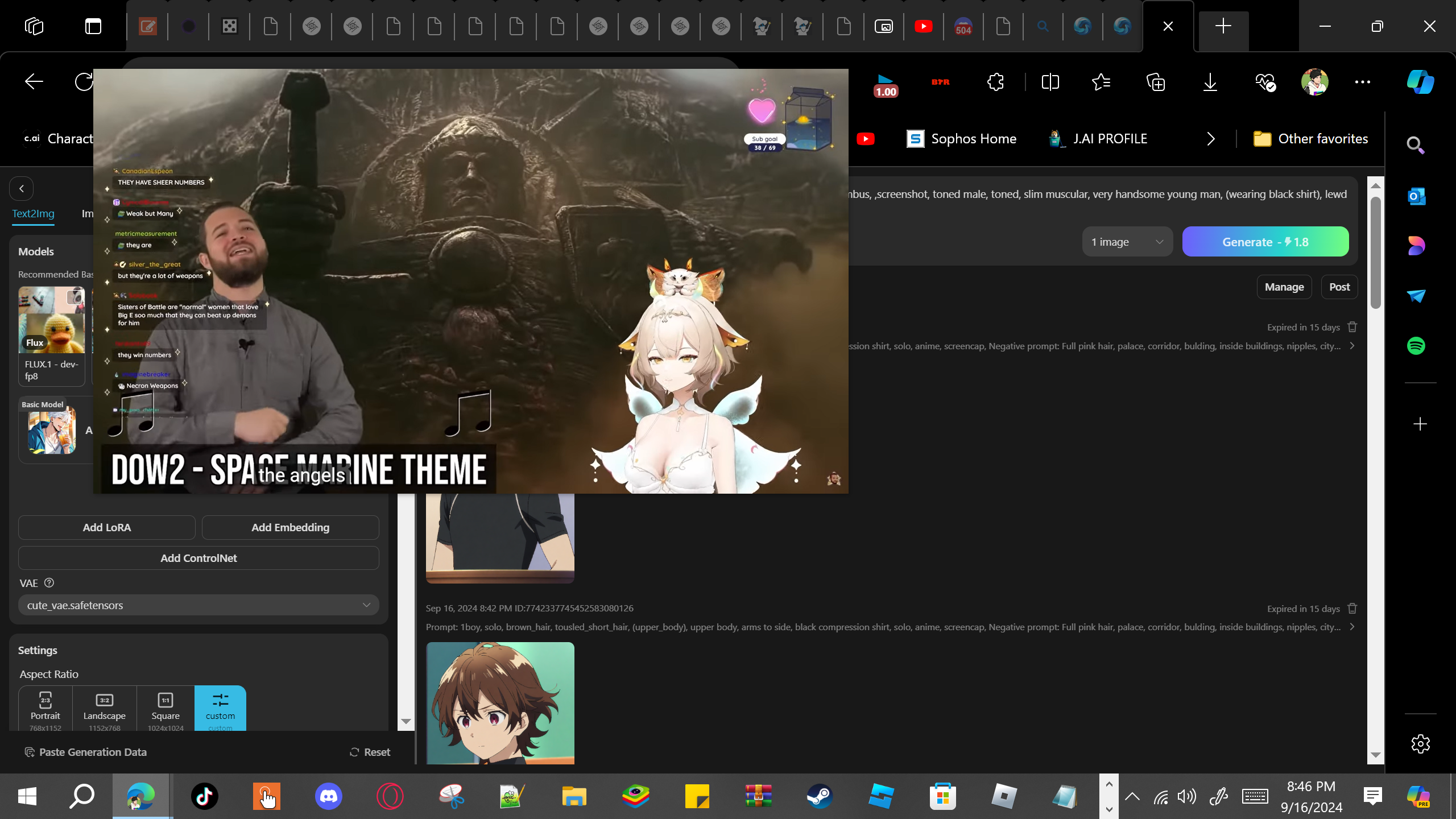Viewport: 1456px width, 819px height.
Task: Open browser essentials heart icon
Action: pos(1265,82)
